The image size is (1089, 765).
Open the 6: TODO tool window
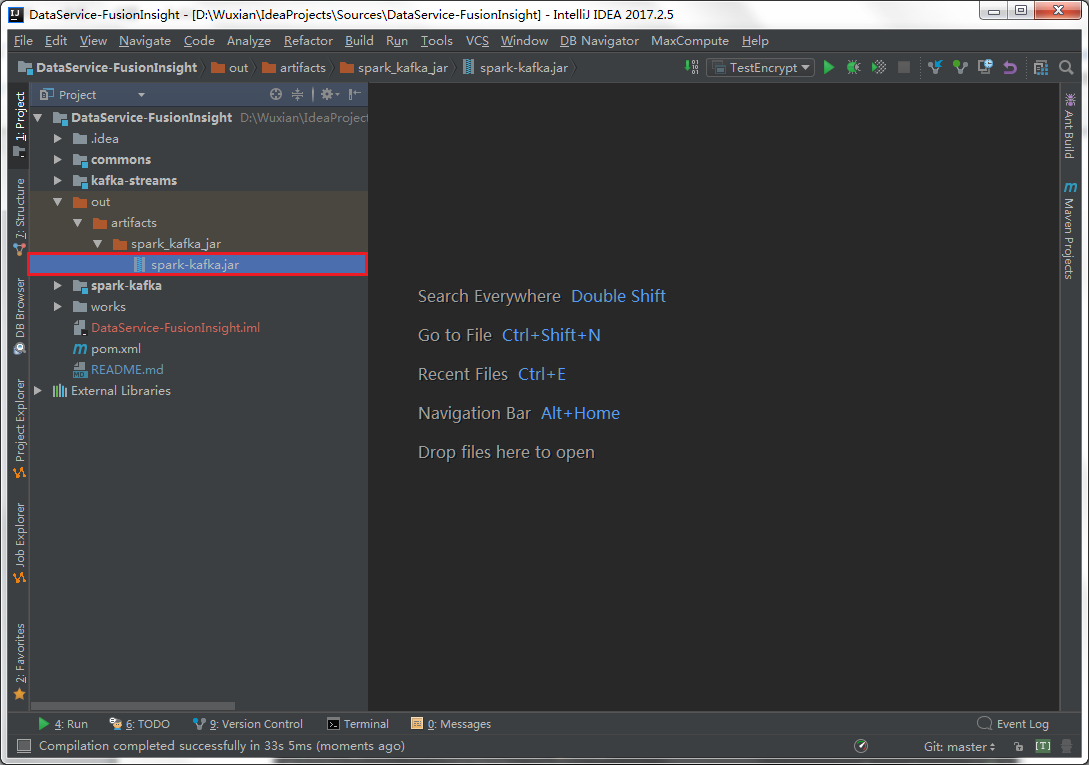[x=140, y=724]
